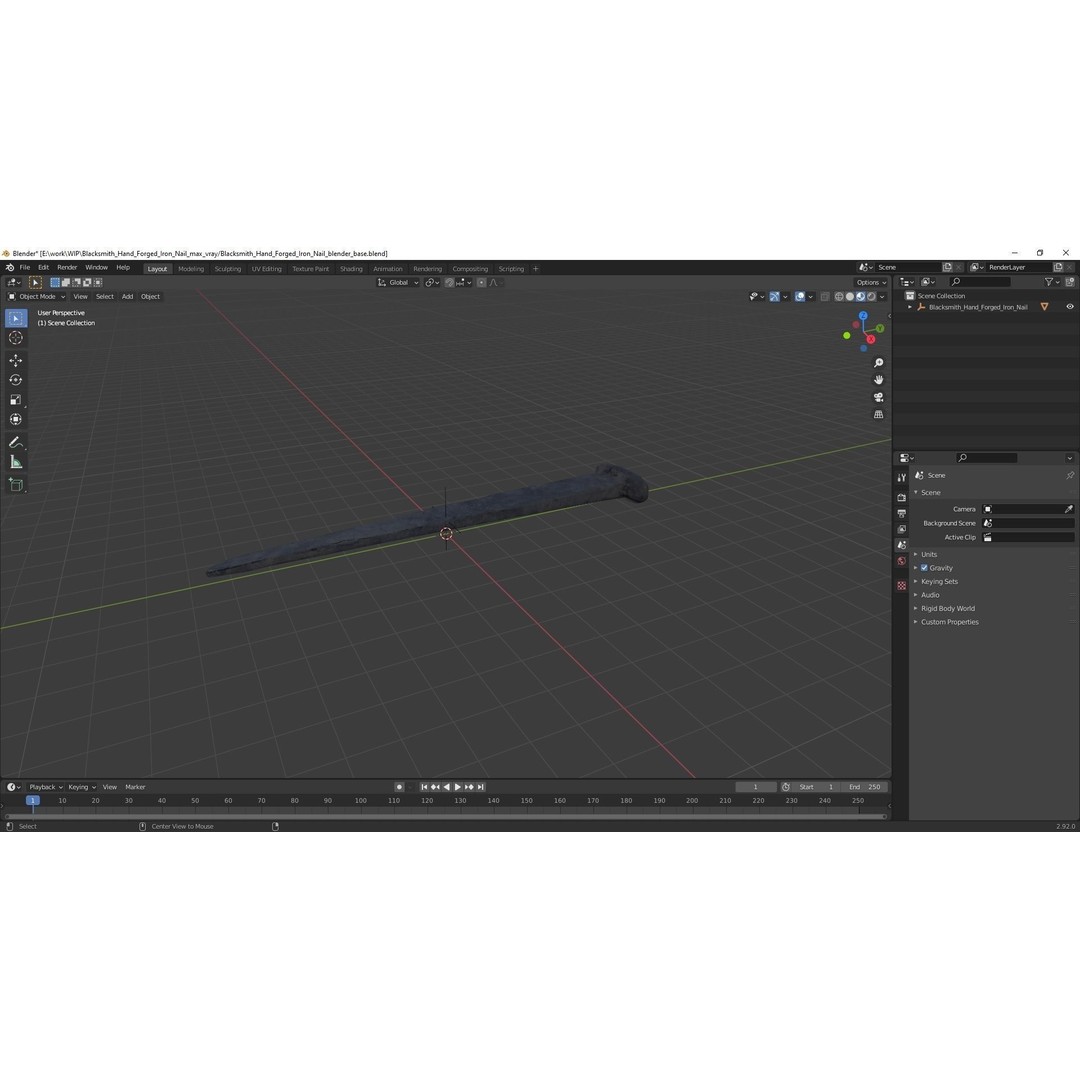This screenshot has width=1080, height=1080.
Task: Play the animation forward
Action: tap(457, 787)
